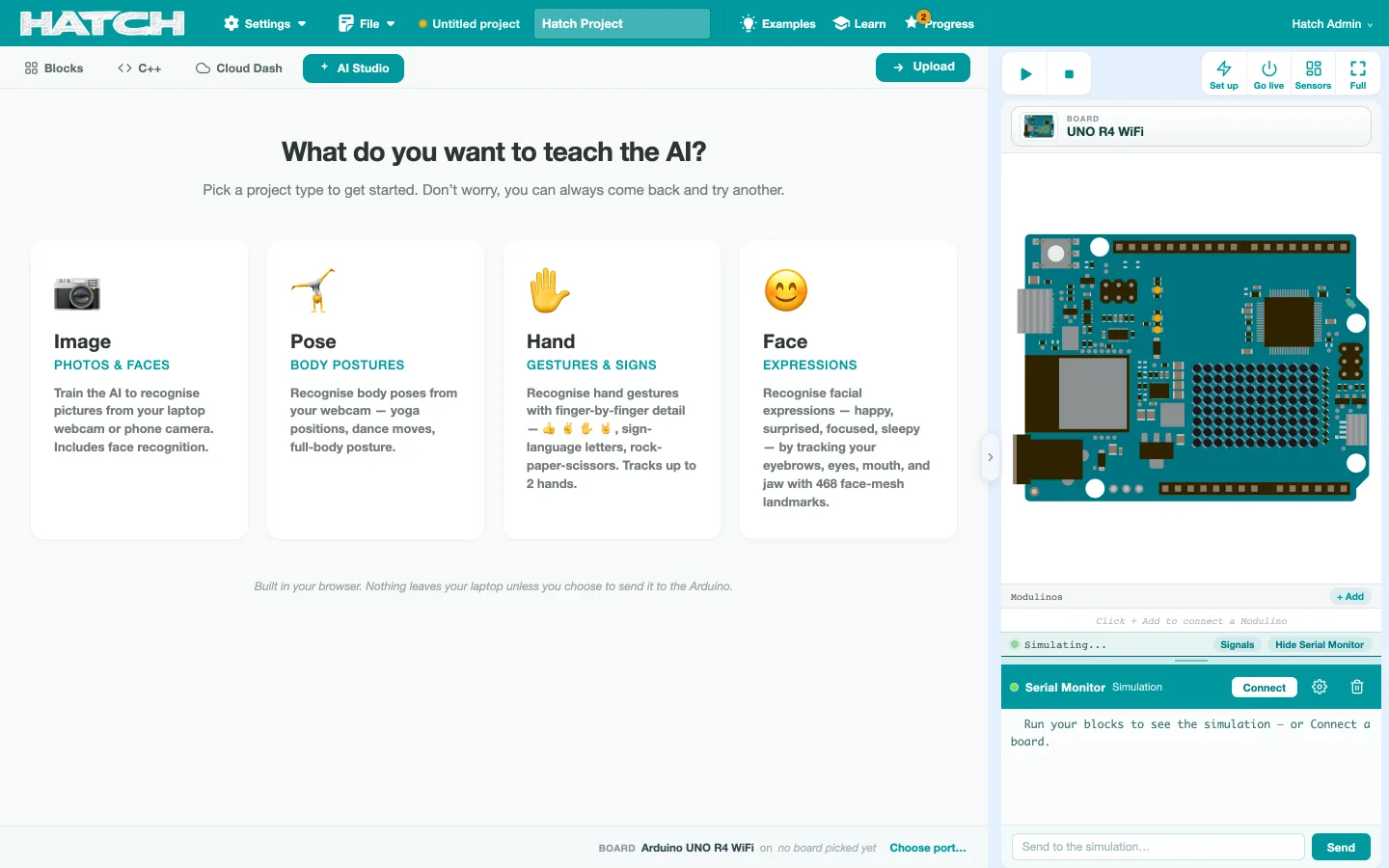Click the Choose port link
The height and width of the screenshot is (868, 1389).
[928, 848]
